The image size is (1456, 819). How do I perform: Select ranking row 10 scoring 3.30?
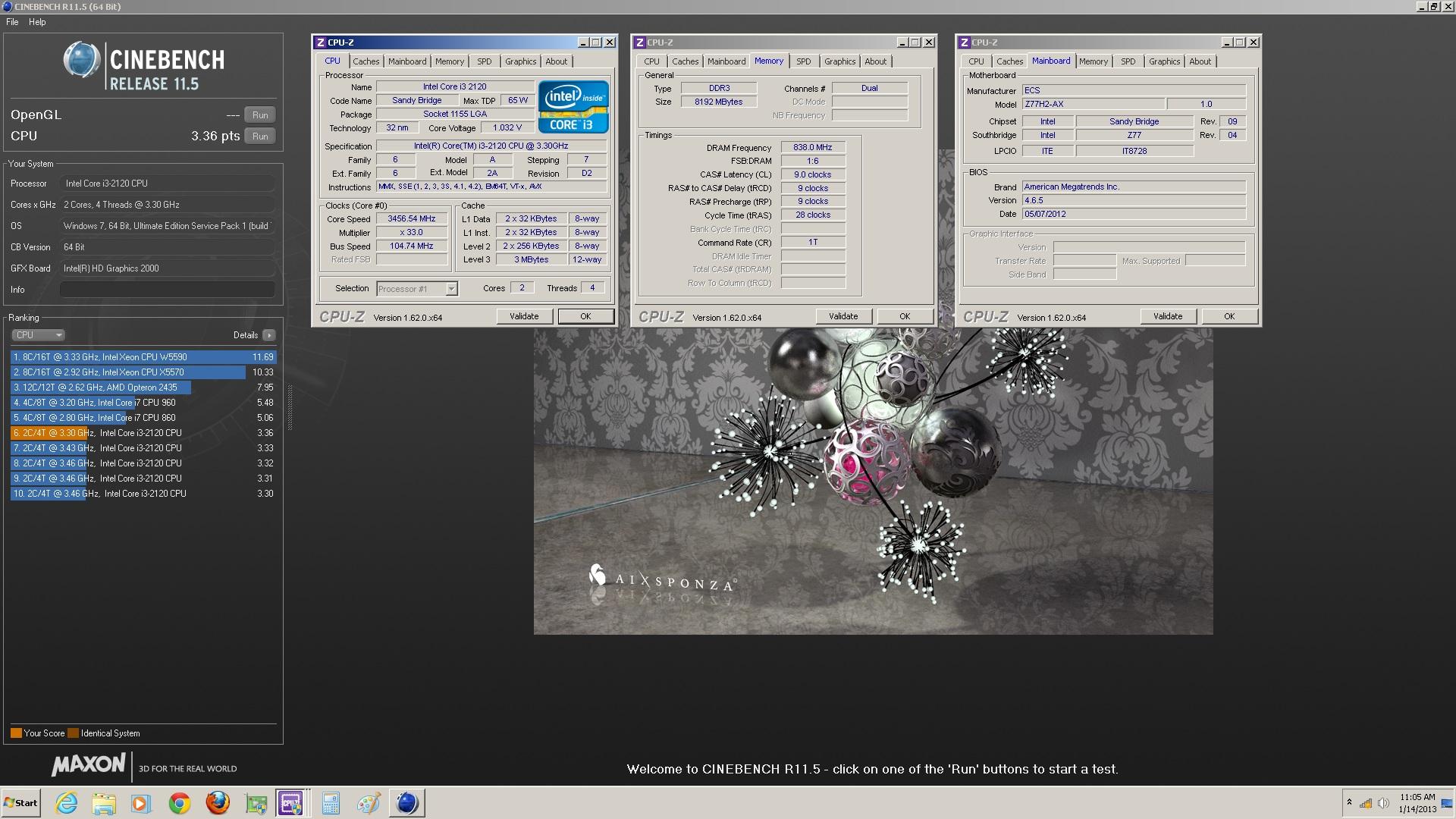point(143,494)
